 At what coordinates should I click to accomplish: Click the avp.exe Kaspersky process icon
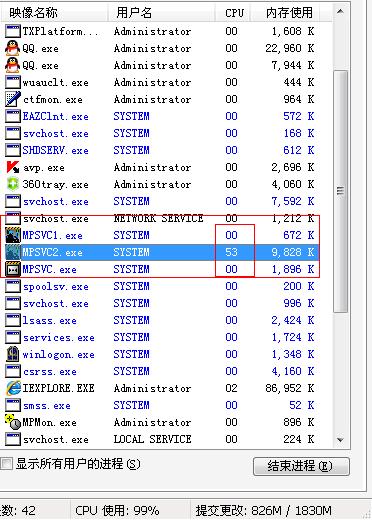[x=13, y=167]
